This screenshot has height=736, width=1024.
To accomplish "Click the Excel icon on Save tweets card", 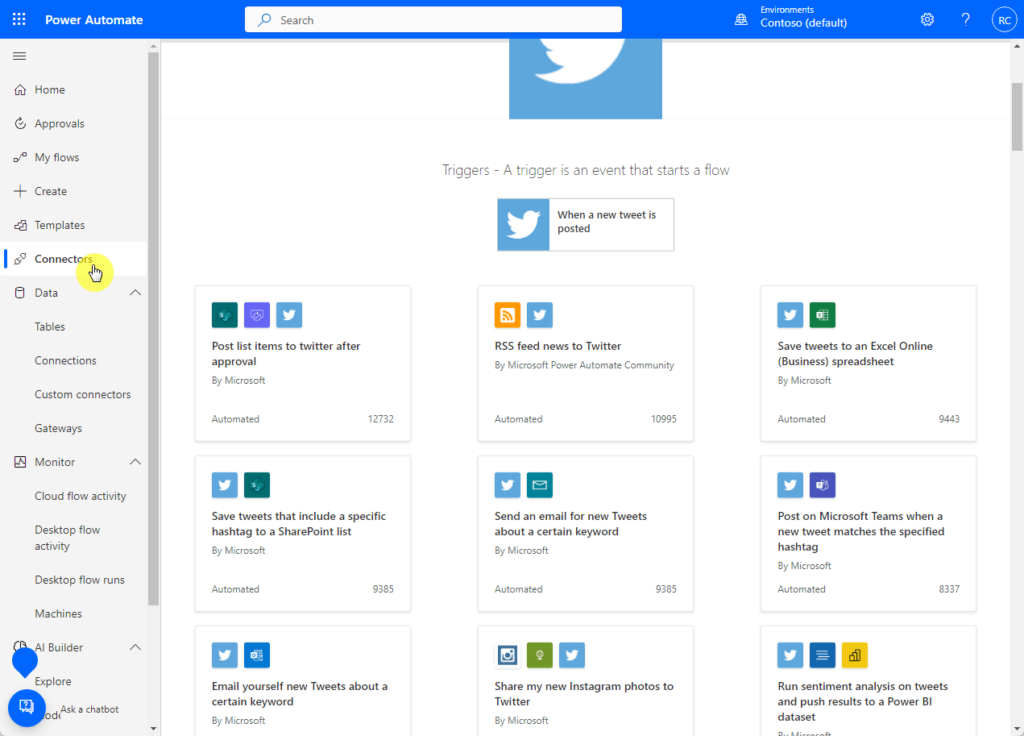I will coord(822,315).
